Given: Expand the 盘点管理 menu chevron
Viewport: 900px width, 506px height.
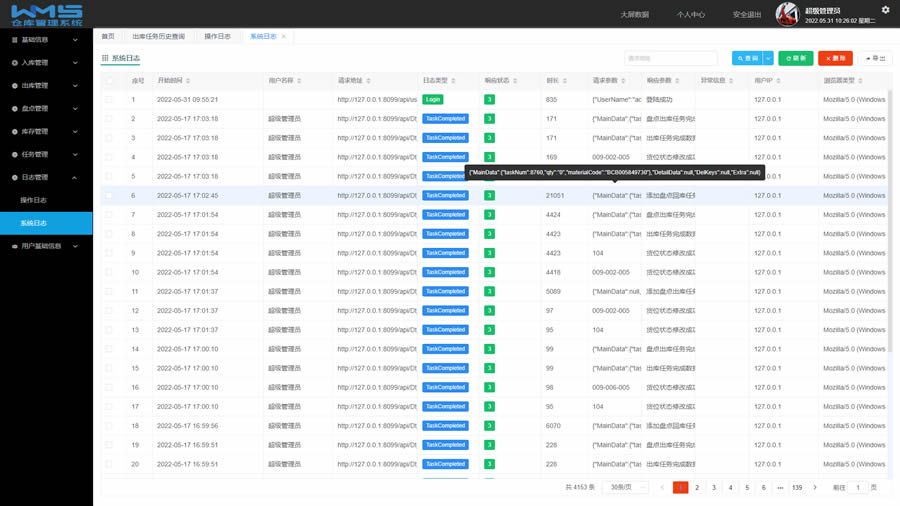Looking at the screenshot, I should [x=75, y=108].
